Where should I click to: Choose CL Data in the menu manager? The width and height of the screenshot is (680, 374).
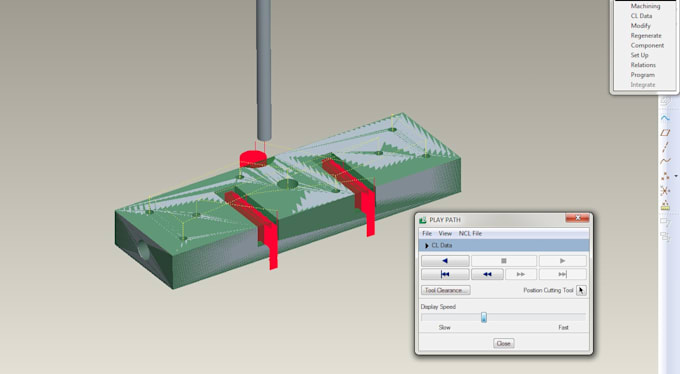641,16
